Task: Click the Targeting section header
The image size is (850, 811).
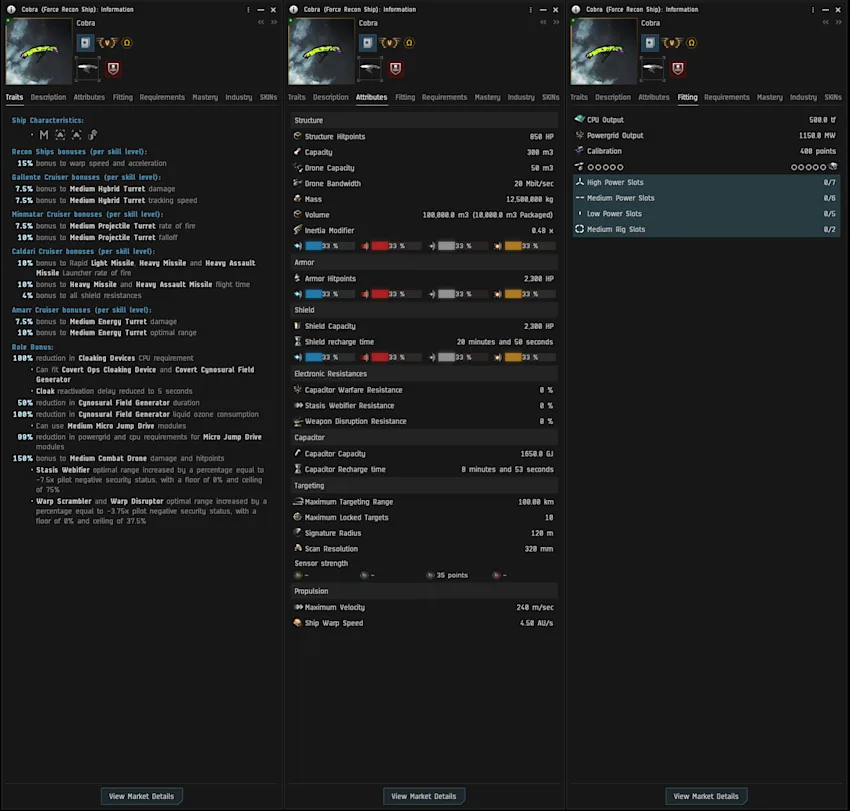Action: click(x=424, y=486)
